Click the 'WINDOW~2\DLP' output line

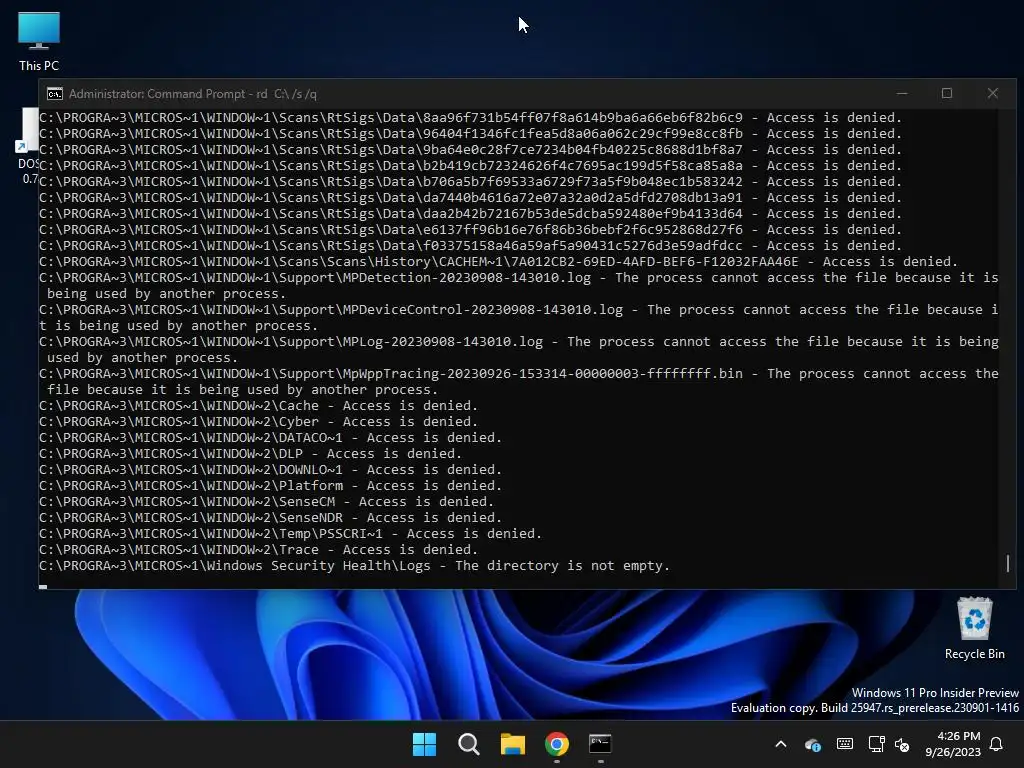pyautogui.click(x=251, y=454)
